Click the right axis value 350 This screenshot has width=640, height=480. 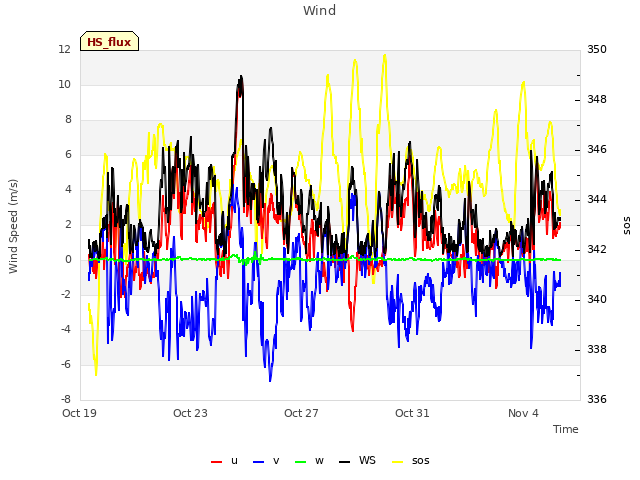597,49
